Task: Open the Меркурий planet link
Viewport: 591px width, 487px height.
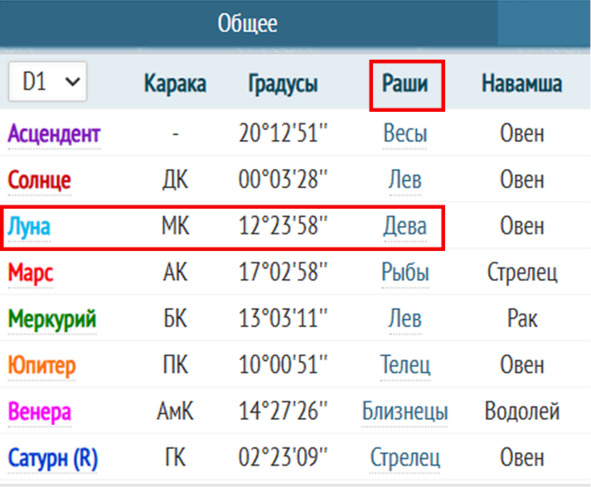Action: click(52, 319)
